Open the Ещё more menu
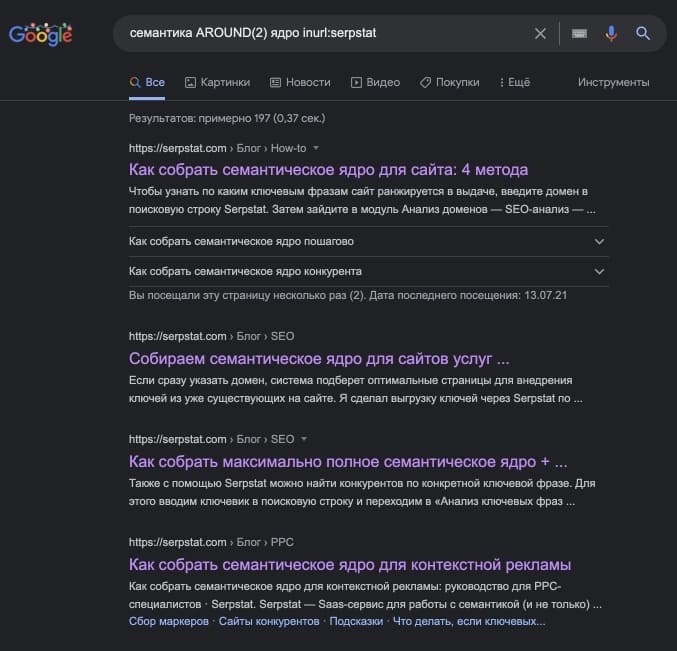This screenshot has width=677, height=651. [515, 82]
